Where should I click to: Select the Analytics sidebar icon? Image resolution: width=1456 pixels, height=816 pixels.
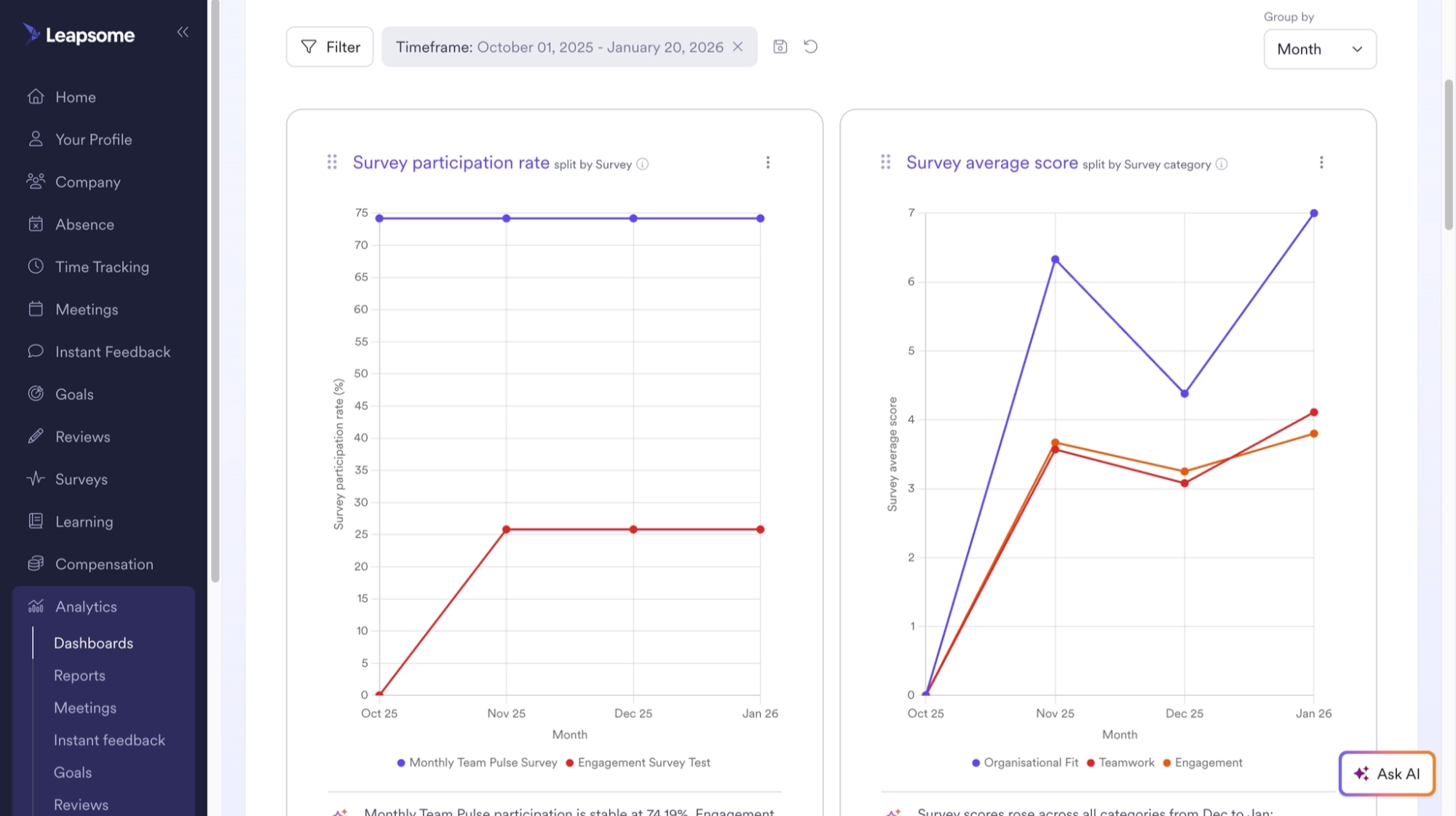36,606
